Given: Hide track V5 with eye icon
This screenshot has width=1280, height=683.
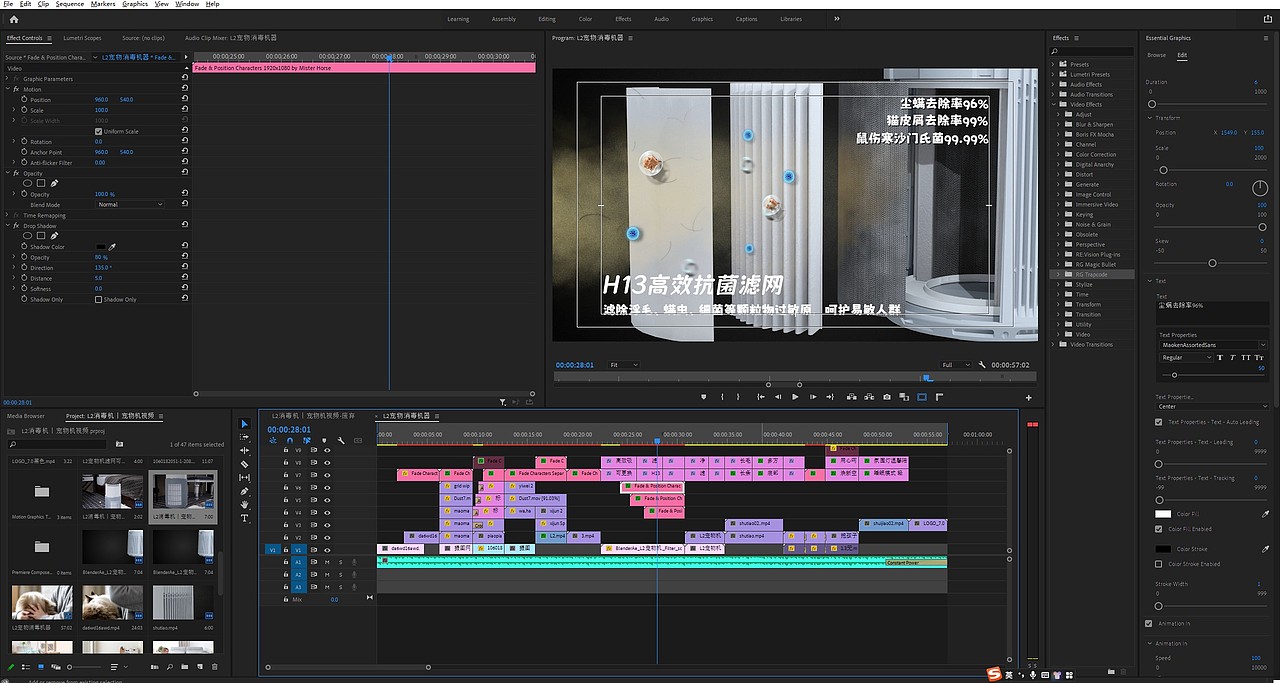Looking at the screenshot, I should (327, 500).
